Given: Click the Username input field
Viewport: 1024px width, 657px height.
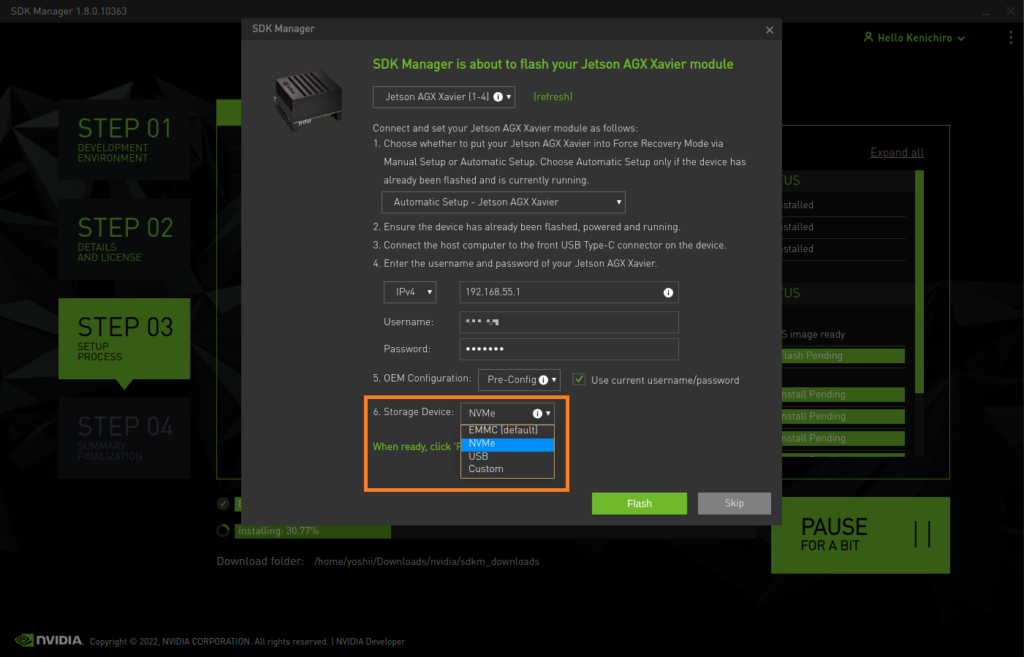Looking at the screenshot, I should pyautogui.click(x=569, y=322).
